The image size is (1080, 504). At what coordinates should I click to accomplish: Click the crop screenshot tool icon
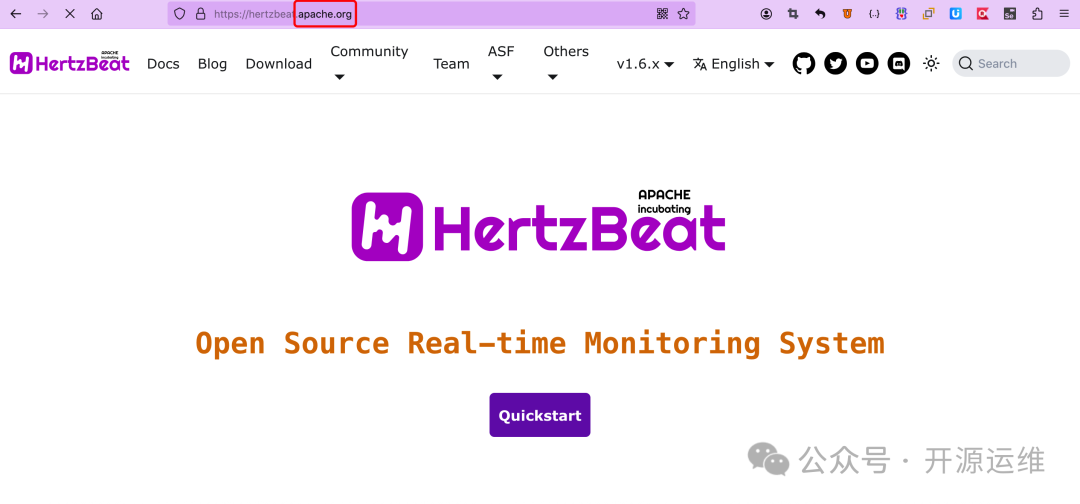[x=793, y=14]
